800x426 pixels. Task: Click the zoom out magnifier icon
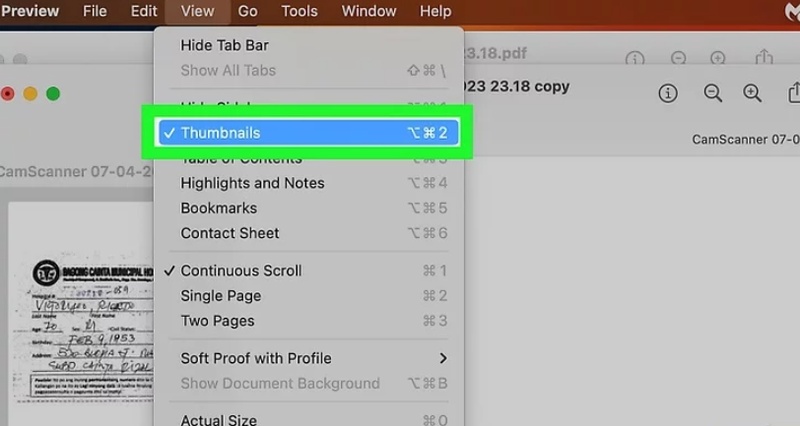pyautogui.click(x=713, y=93)
